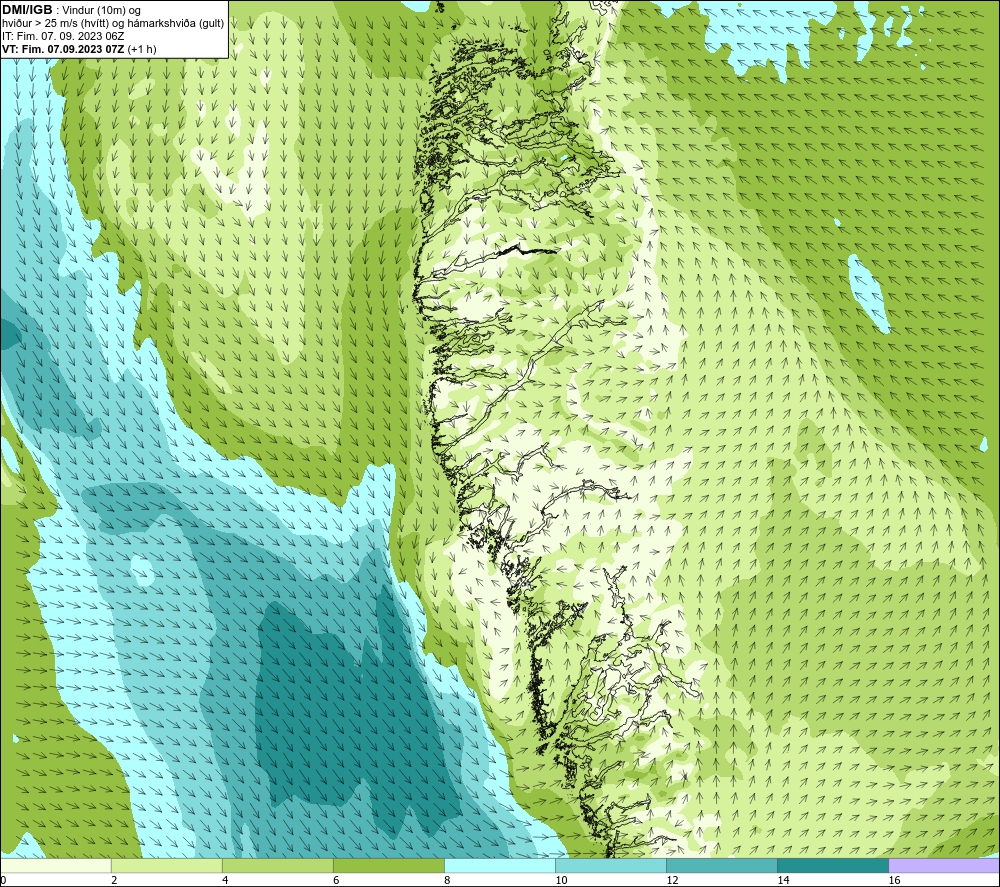Click the '2' label on the wind scale
Viewport: 1000px width, 887px height.
[x=114, y=880]
